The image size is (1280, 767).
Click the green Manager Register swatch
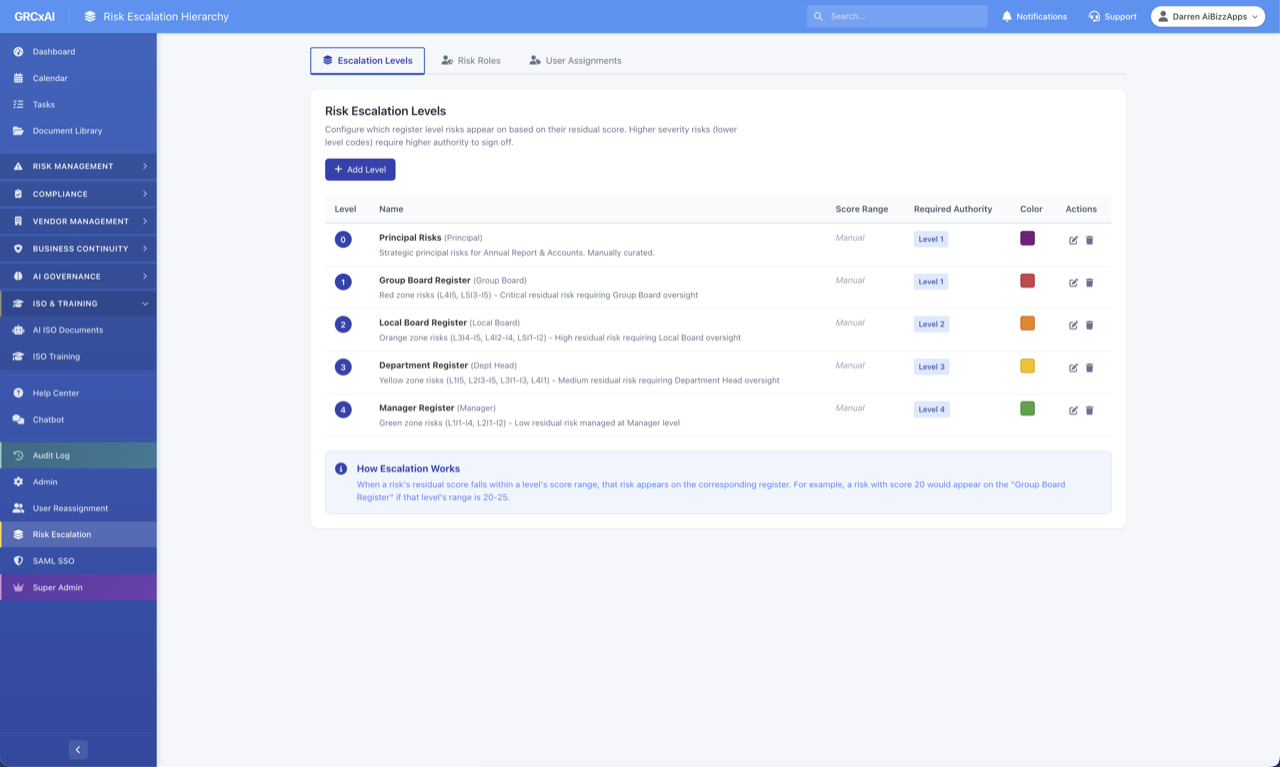point(1027,408)
